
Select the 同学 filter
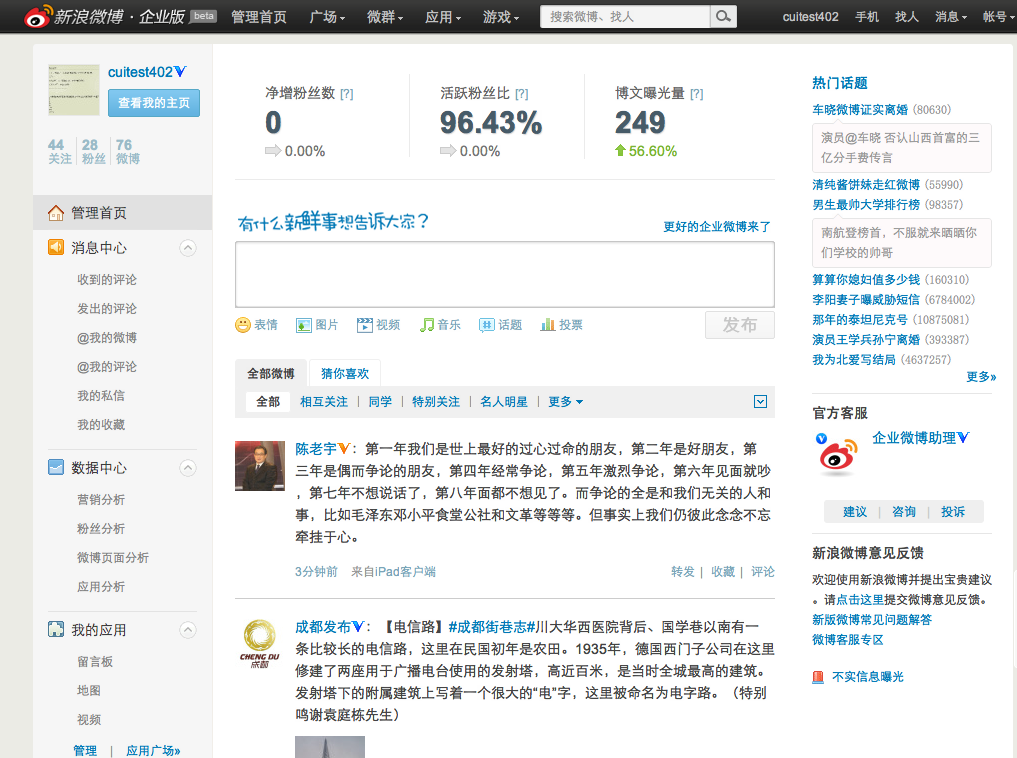point(380,402)
